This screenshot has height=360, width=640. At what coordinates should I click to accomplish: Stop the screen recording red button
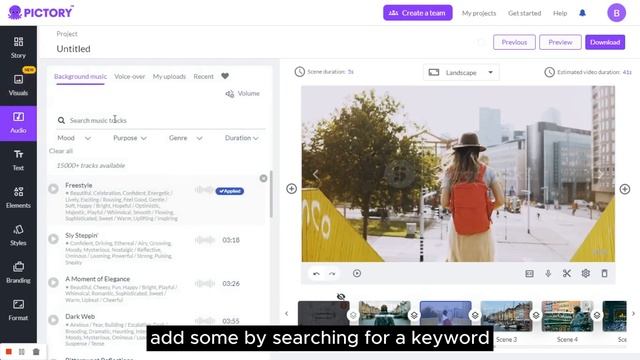9,351
